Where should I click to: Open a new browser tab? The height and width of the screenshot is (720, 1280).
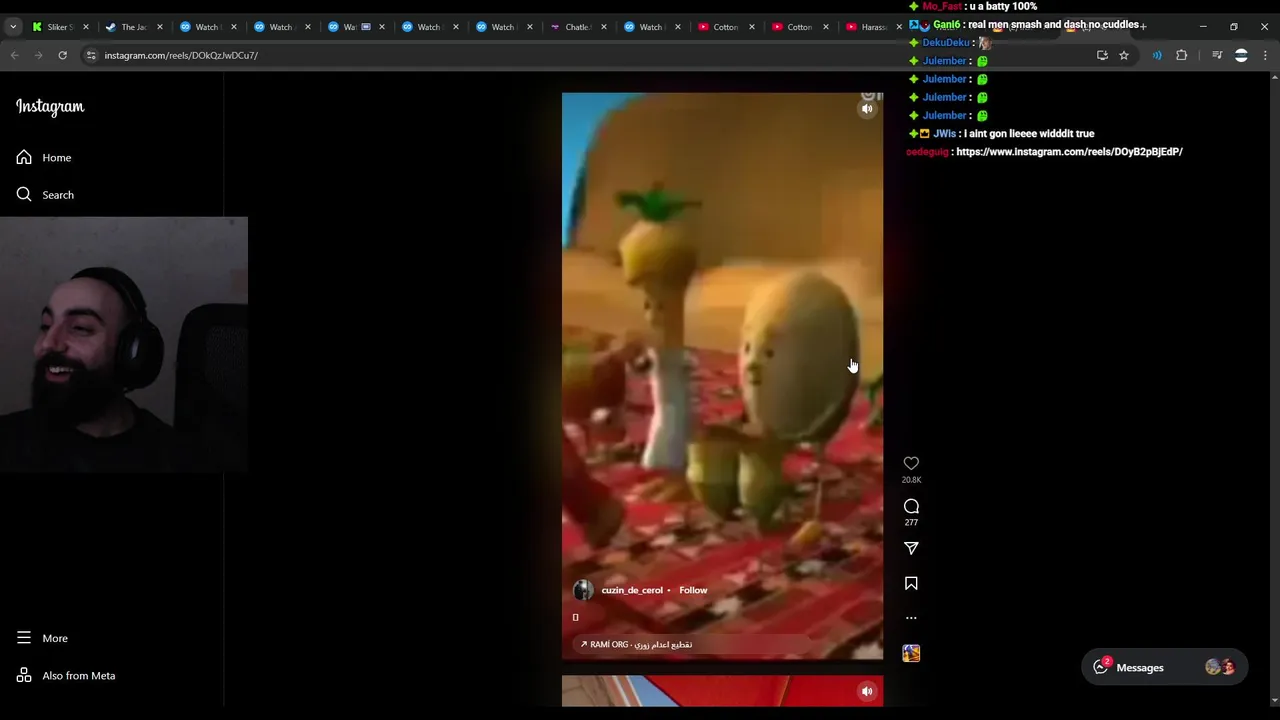click(1143, 27)
